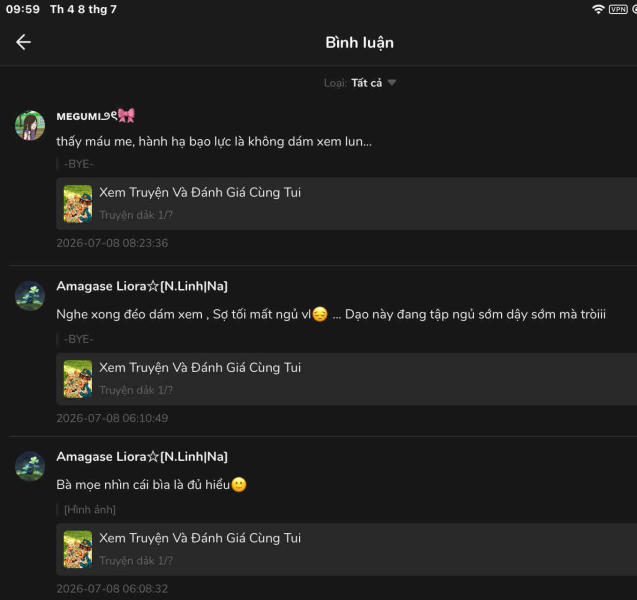The height and width of the screenshot is (600, 637).
Task: Tap the VPN status indicator
Action: [x=618, y=9]
